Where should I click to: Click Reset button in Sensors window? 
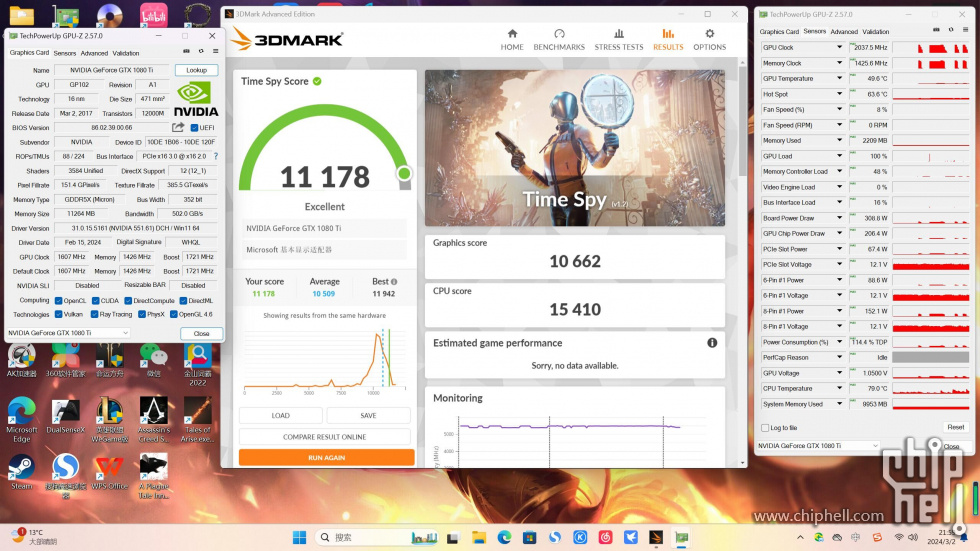(x=956, y=427)
